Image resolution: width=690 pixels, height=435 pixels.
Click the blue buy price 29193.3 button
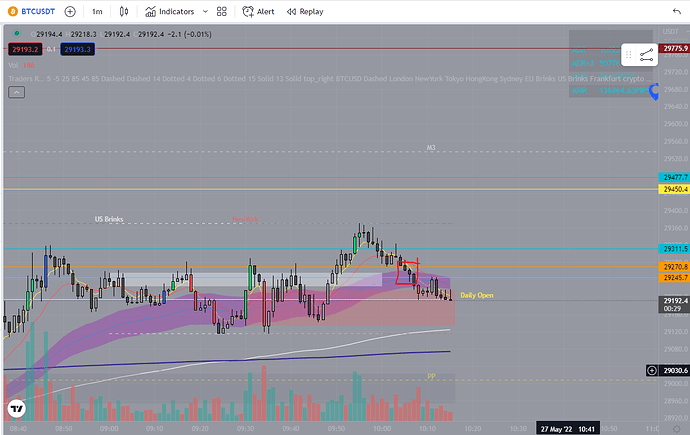click(x=77, y=49)
